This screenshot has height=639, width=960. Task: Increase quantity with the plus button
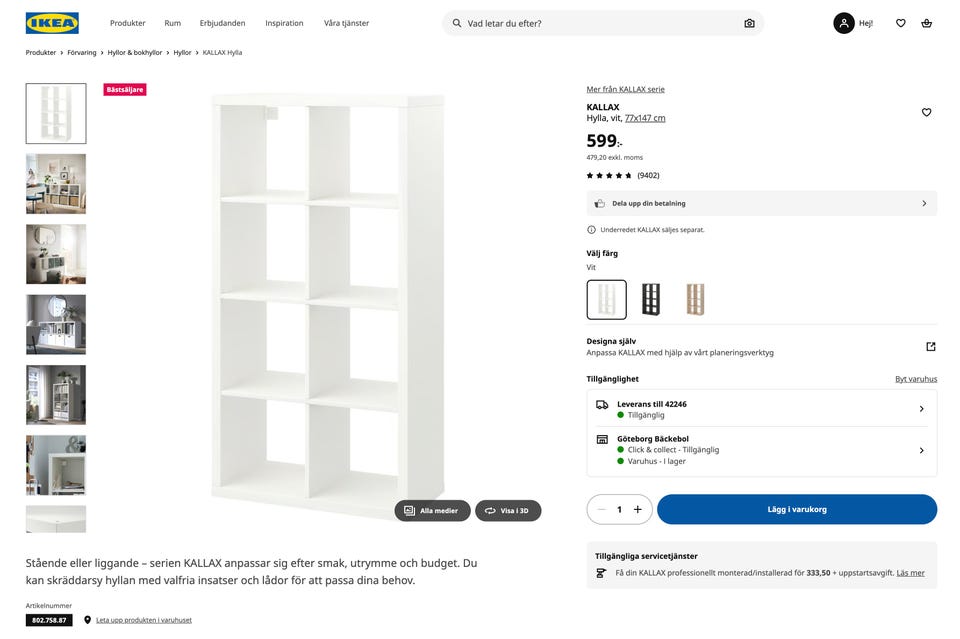tap(638, 509)
